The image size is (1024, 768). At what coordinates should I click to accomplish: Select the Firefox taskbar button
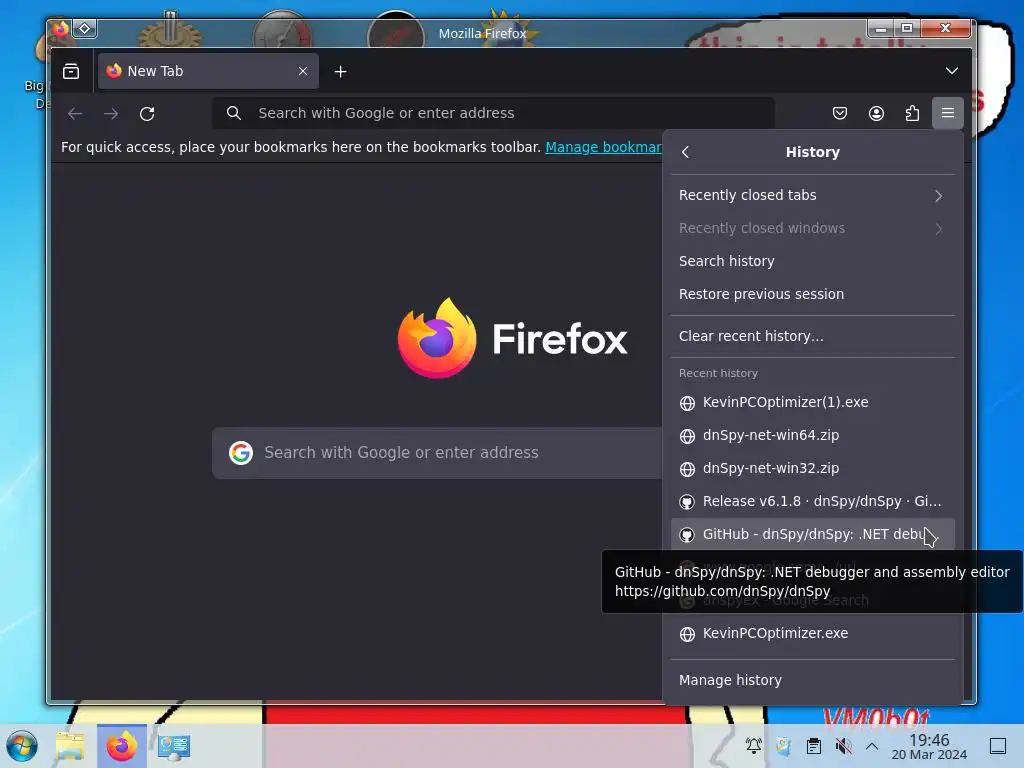[121, 746]
